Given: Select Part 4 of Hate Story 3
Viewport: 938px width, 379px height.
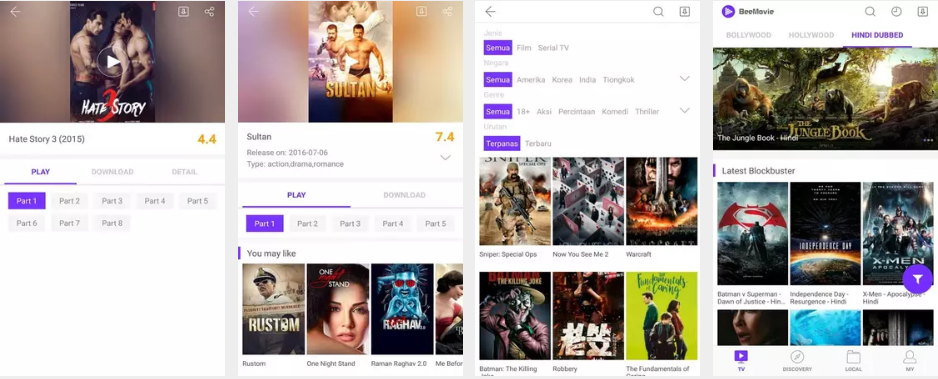Looking at the screenshot, I should click(x=155, y=201).
